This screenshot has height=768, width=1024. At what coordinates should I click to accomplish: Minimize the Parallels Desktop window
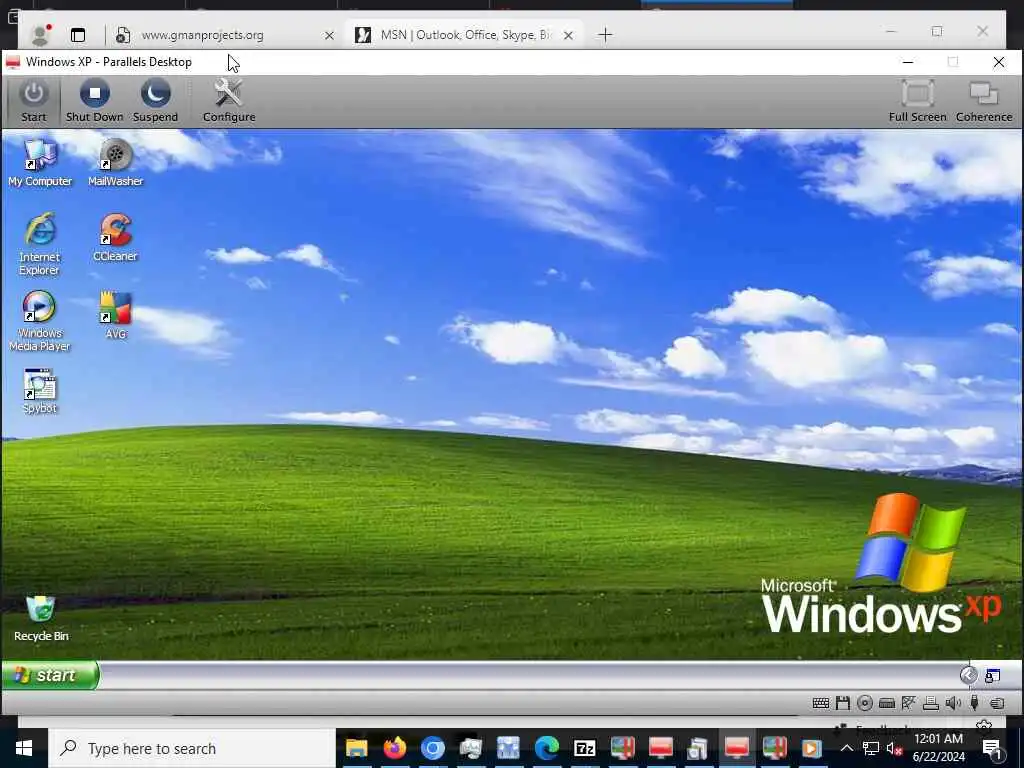[908, 62]
